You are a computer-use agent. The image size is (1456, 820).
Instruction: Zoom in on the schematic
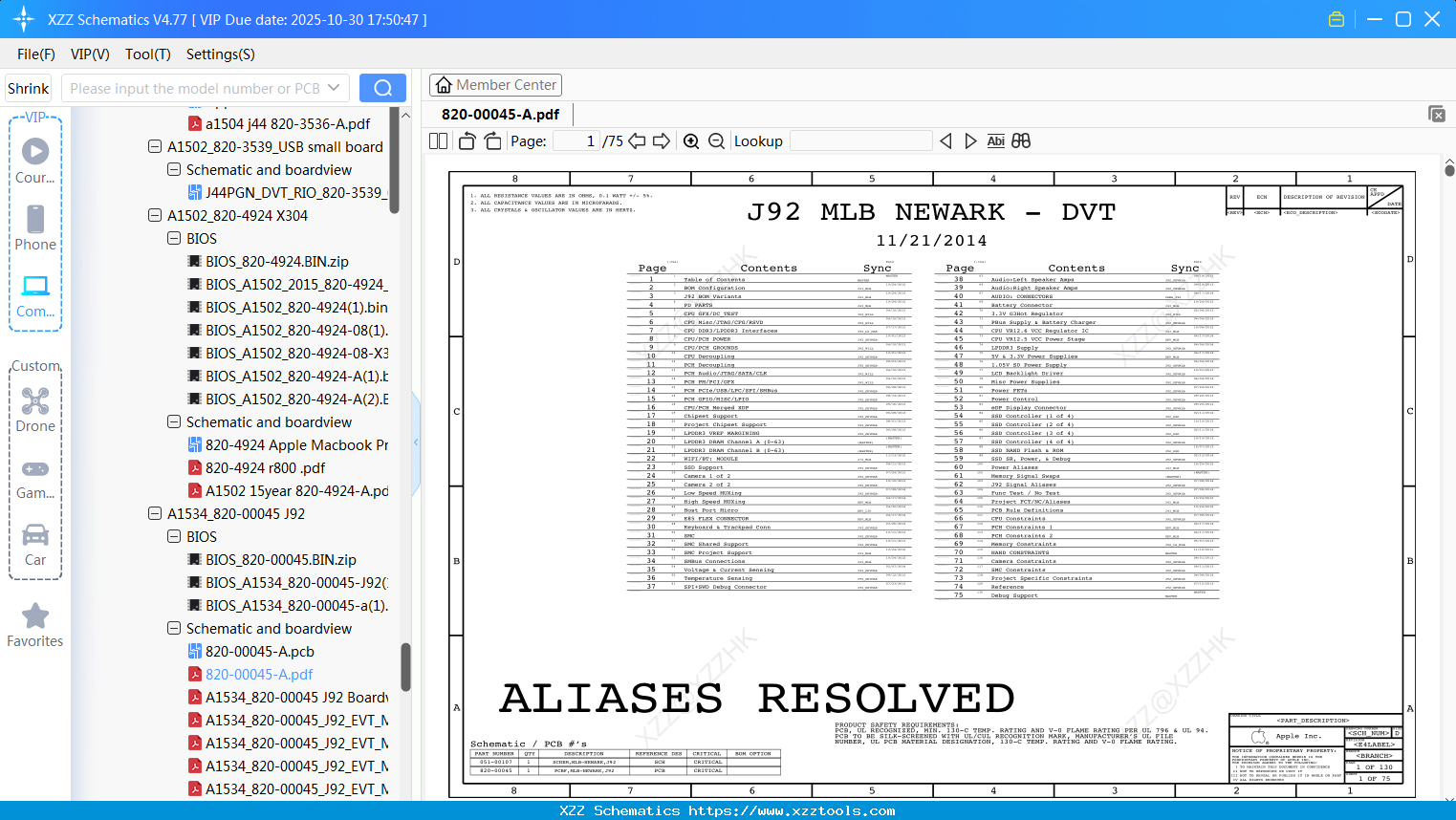(x=691, y=141)
